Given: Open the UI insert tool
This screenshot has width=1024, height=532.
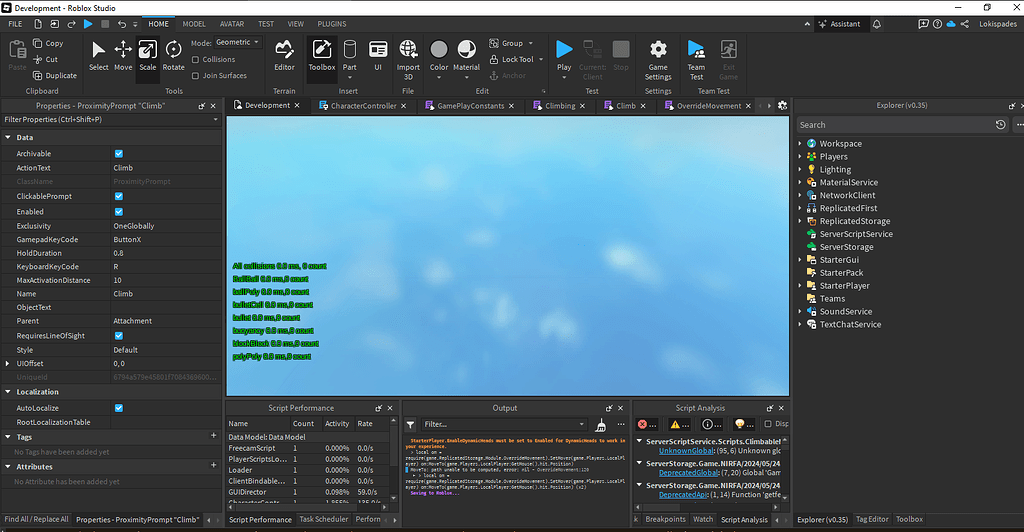Looking at the screenshot, I should [x=377, y=55].
